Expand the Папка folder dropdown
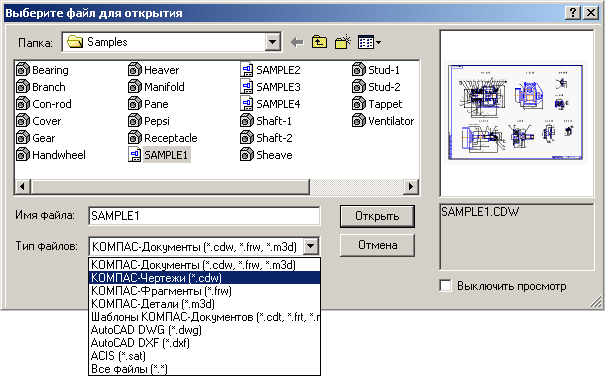The width and height of the screenshot is (605, 376). 273,42
